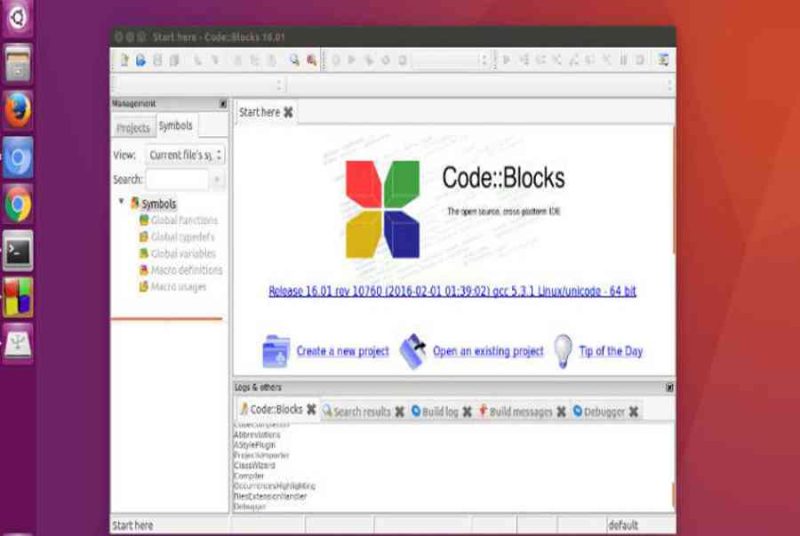The height and width of the screenshot is (536, 800).
Task: Select Global typedefs in symbols tree
Action: tap(183, 237)
